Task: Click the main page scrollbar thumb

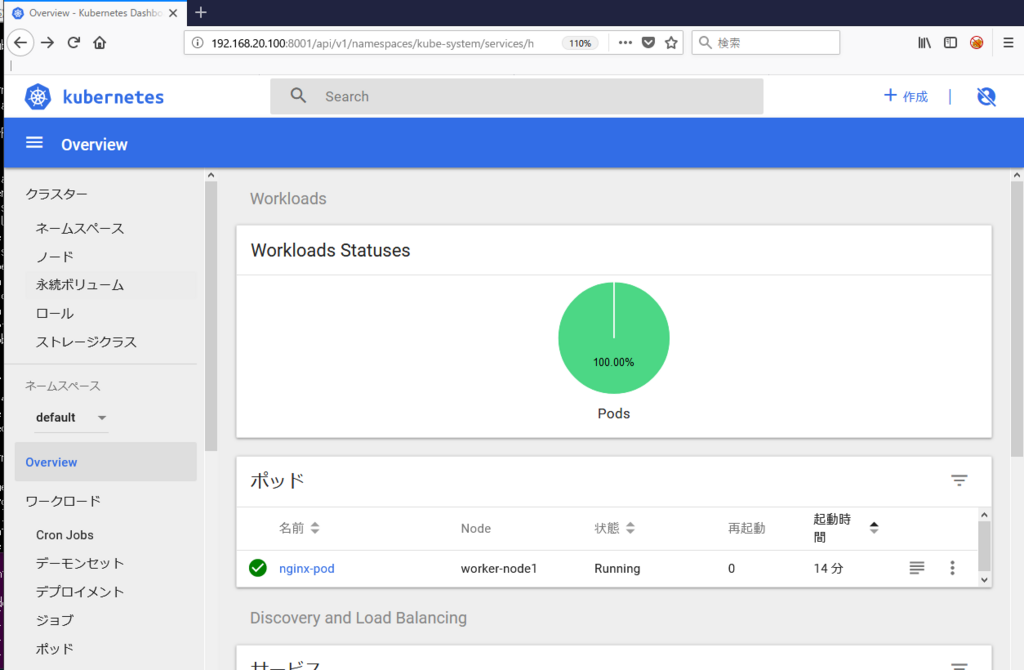Action: tap(1017, 319)
